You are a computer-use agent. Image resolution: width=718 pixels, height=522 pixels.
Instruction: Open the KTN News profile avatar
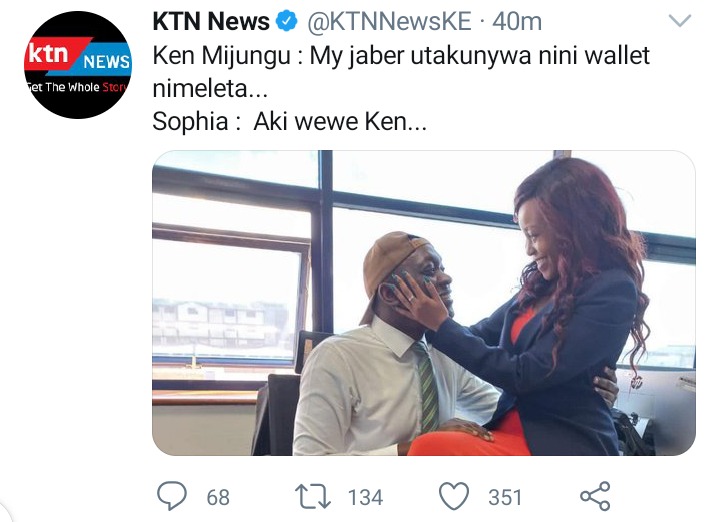[x=78, y=65]
